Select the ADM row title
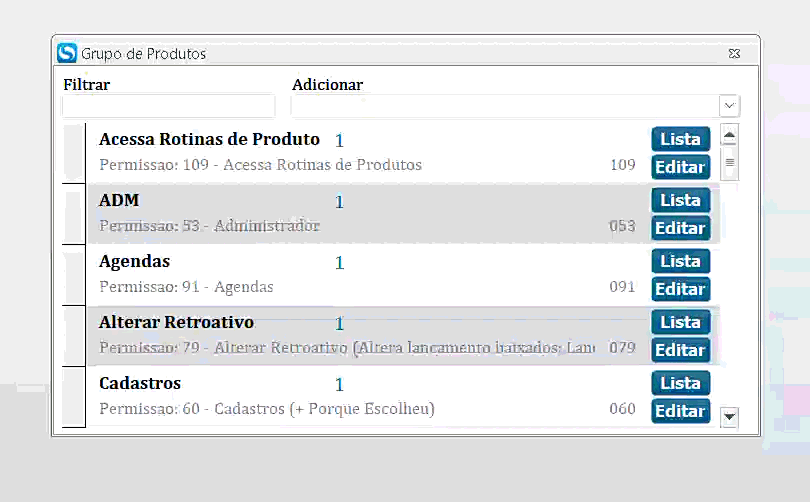Viewport: 810px width, 502px height. point(119,200)
